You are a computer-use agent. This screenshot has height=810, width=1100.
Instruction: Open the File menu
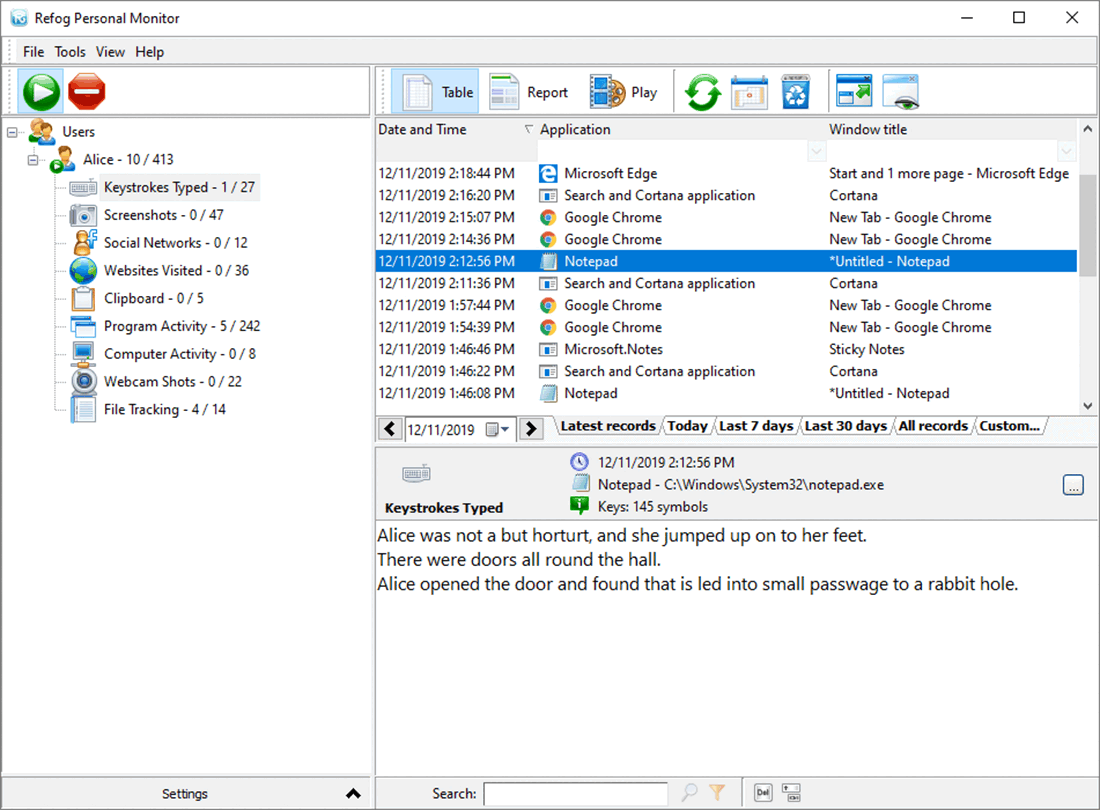[x=33, y=52]
